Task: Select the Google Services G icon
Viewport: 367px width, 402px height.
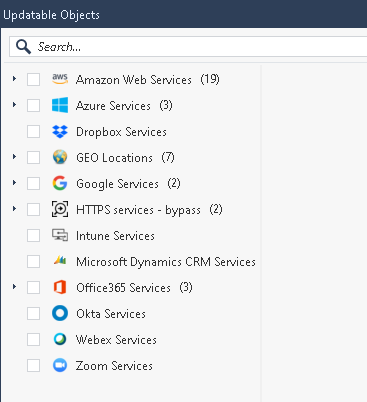Action: click(x=60, y=183)
